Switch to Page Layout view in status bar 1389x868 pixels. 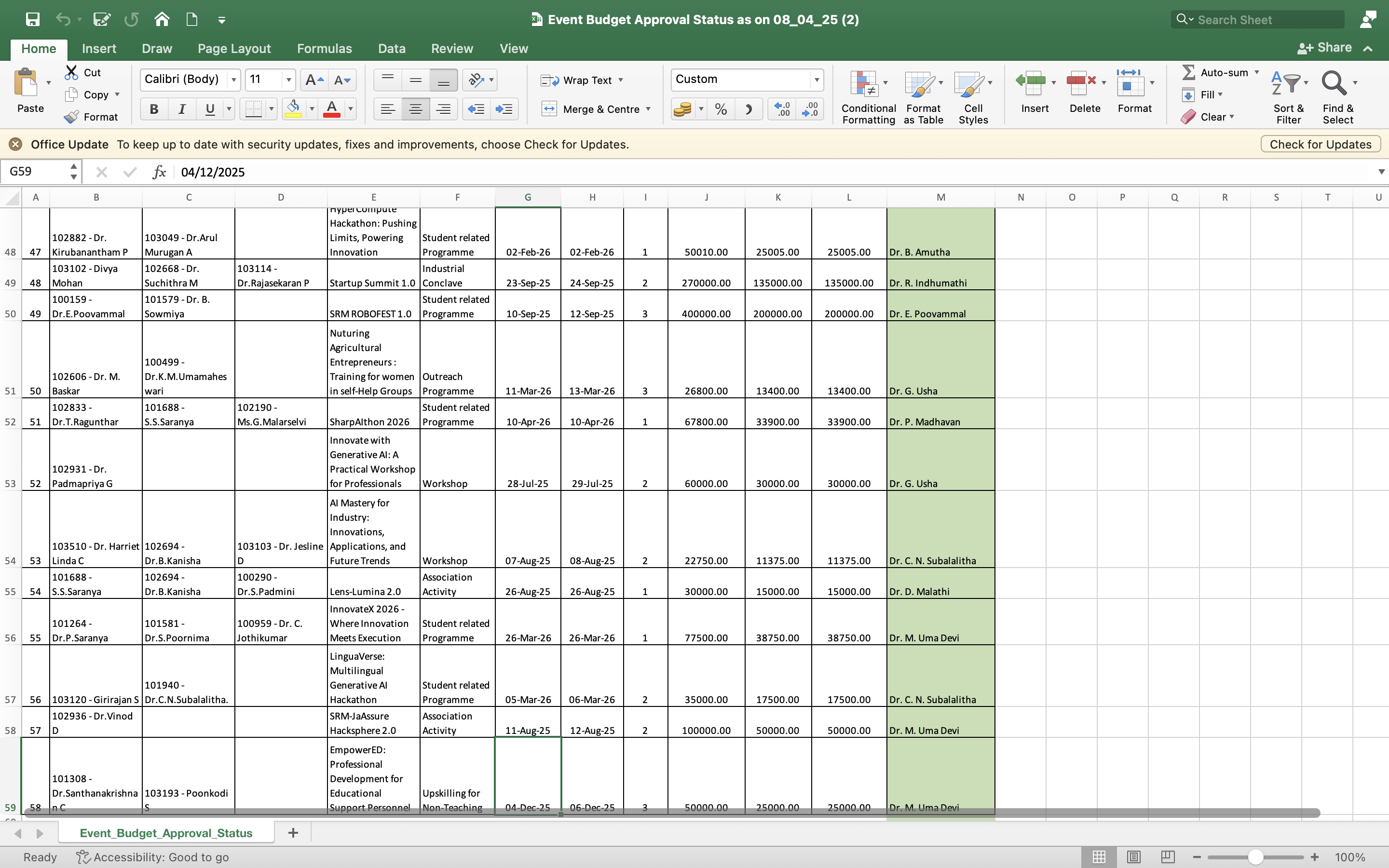(1133, 857)
